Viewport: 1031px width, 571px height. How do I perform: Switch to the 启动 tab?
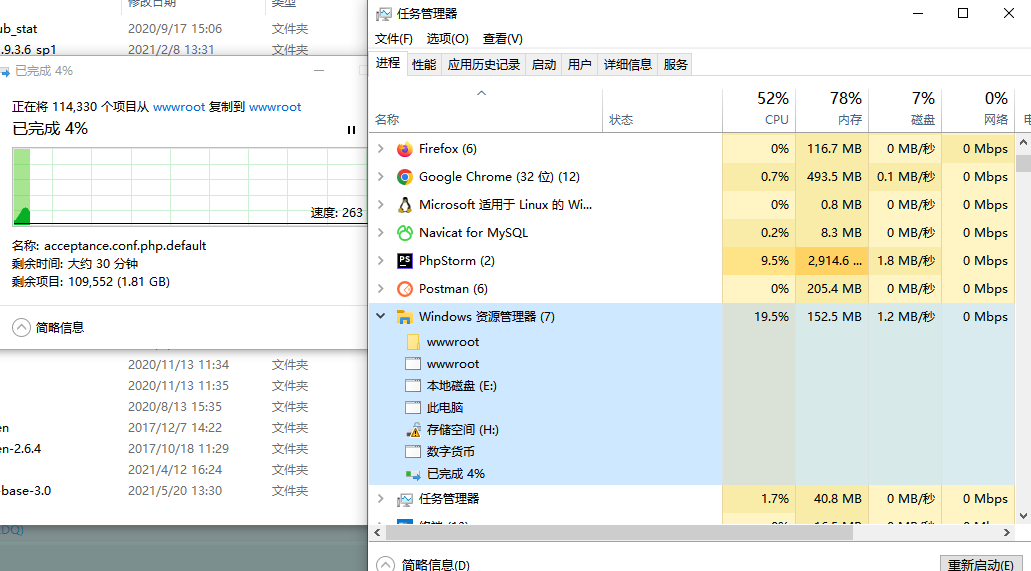click(544, 64)
